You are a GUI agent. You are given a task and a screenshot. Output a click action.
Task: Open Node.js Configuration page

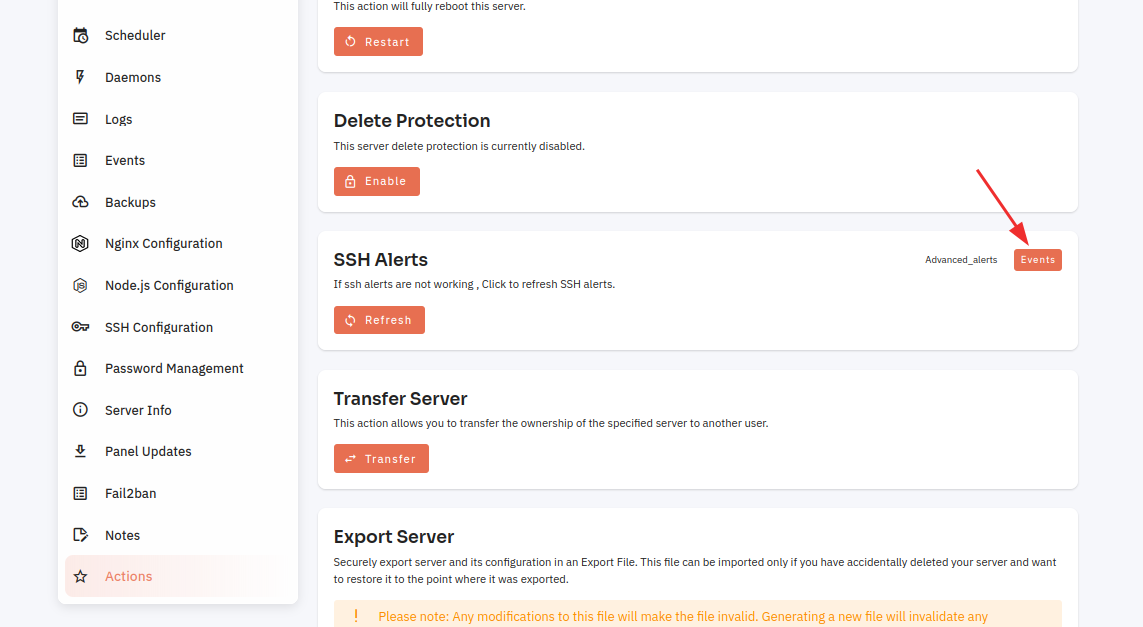point(178,285)
